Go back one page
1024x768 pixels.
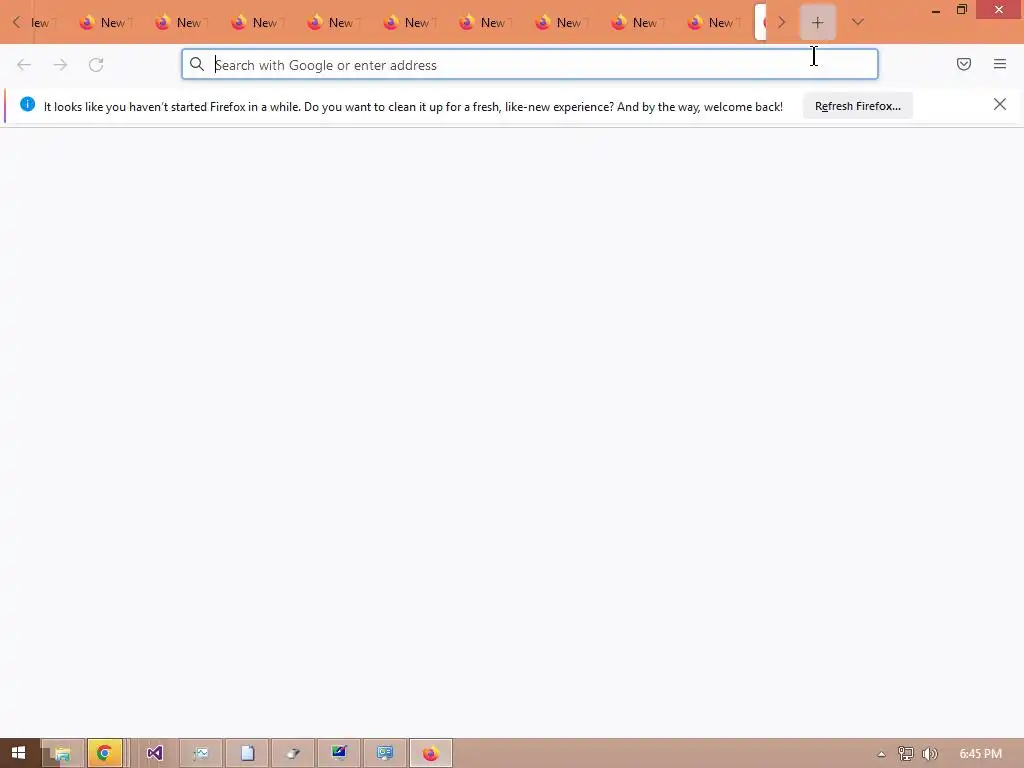[x=24, y=65]
